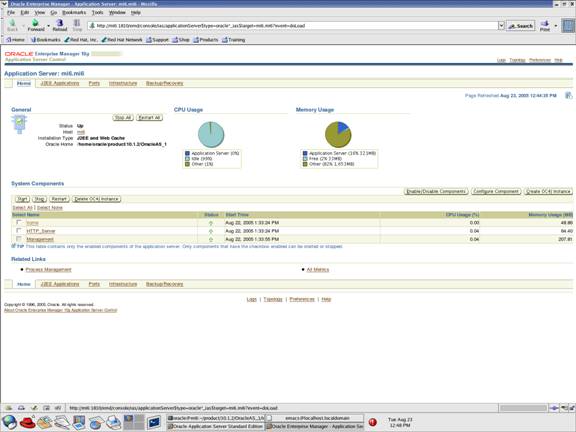Switch to the top Infrastructure tab
The width and height of the screenshot is (576, 432).
123,83
